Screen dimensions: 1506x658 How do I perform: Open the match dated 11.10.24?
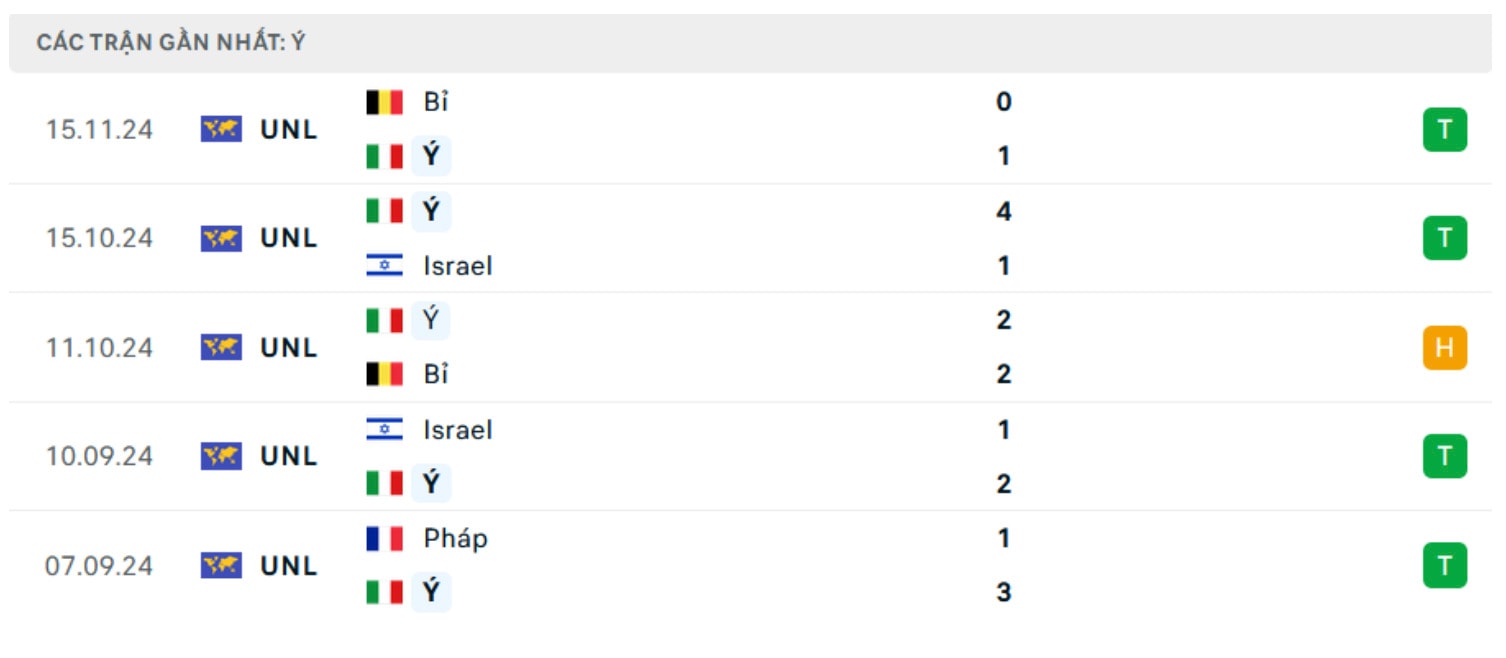(752, 347)
